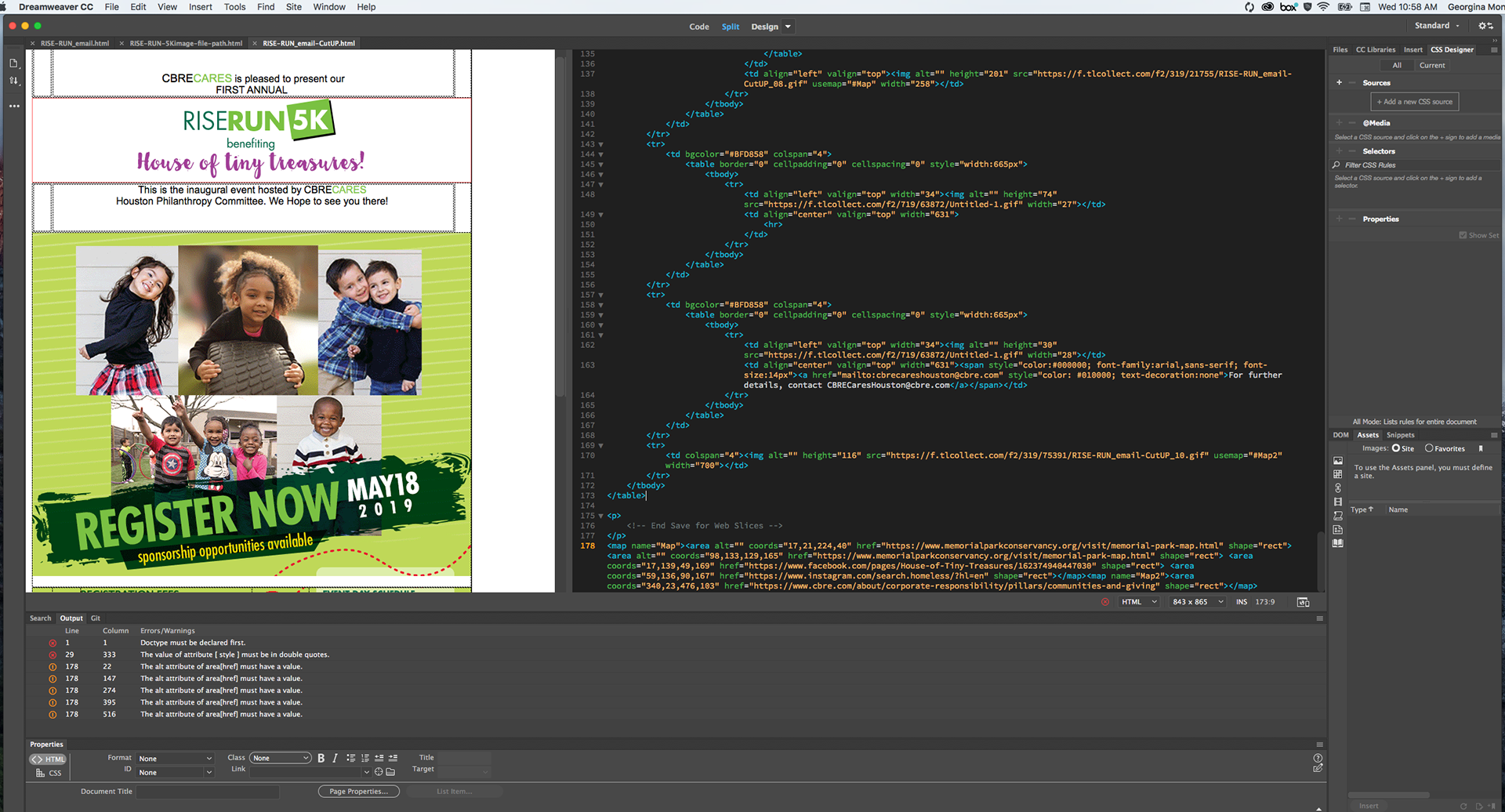Image resolution: width=1505 pixels, height=812 pixels.
Task: Switch Properties to CSS mode
Action: coord(49,773)
